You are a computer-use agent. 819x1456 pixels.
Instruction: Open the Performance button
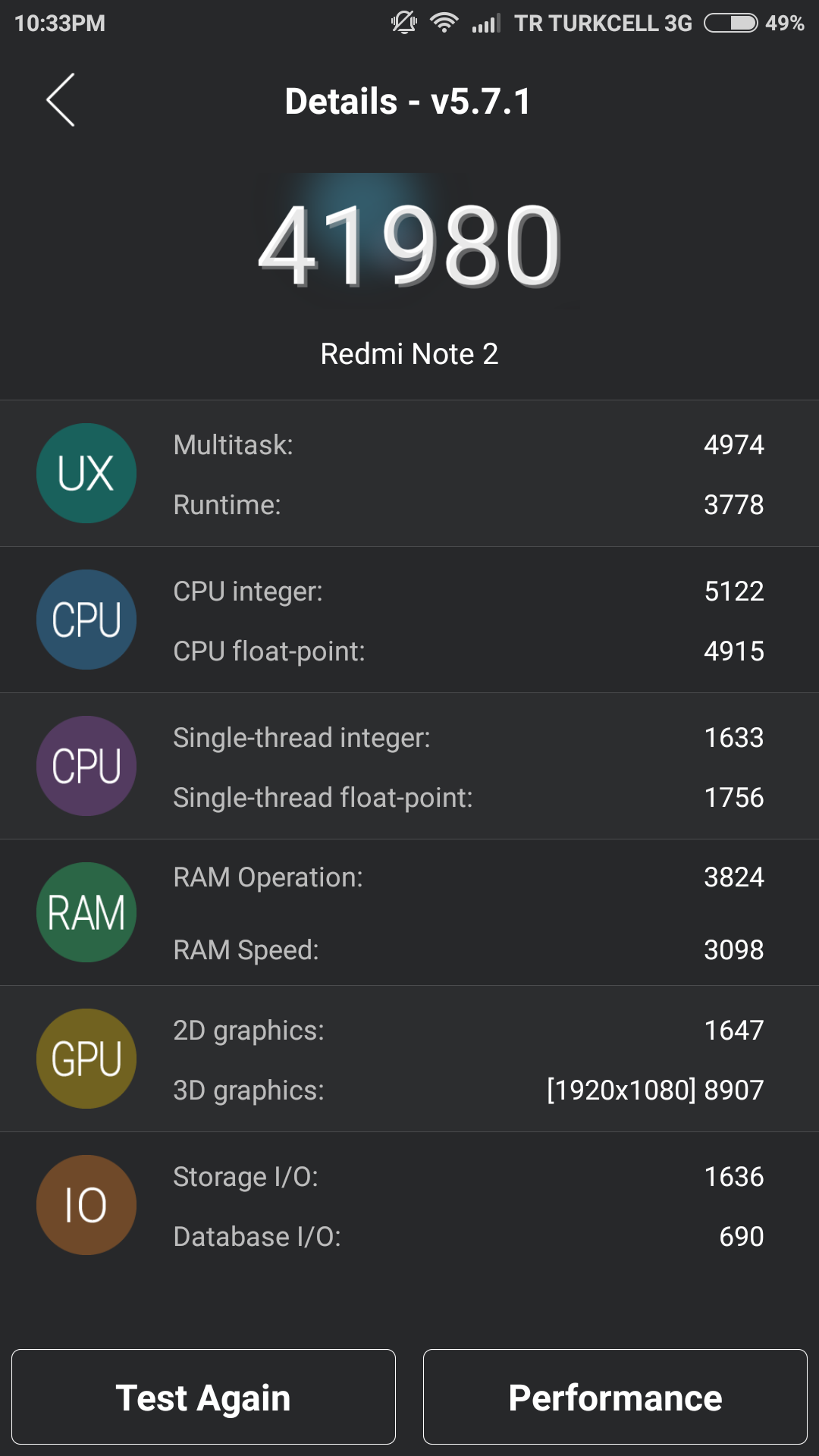(615, 1397)
